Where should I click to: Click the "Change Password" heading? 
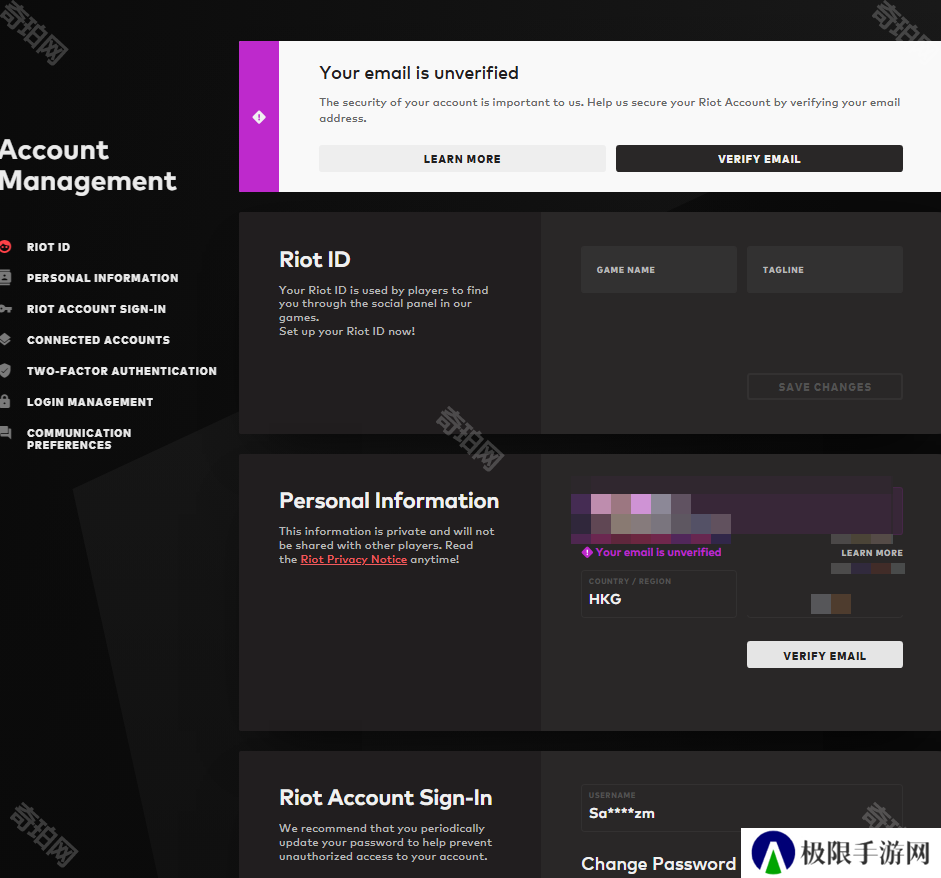tap(658, 864)
